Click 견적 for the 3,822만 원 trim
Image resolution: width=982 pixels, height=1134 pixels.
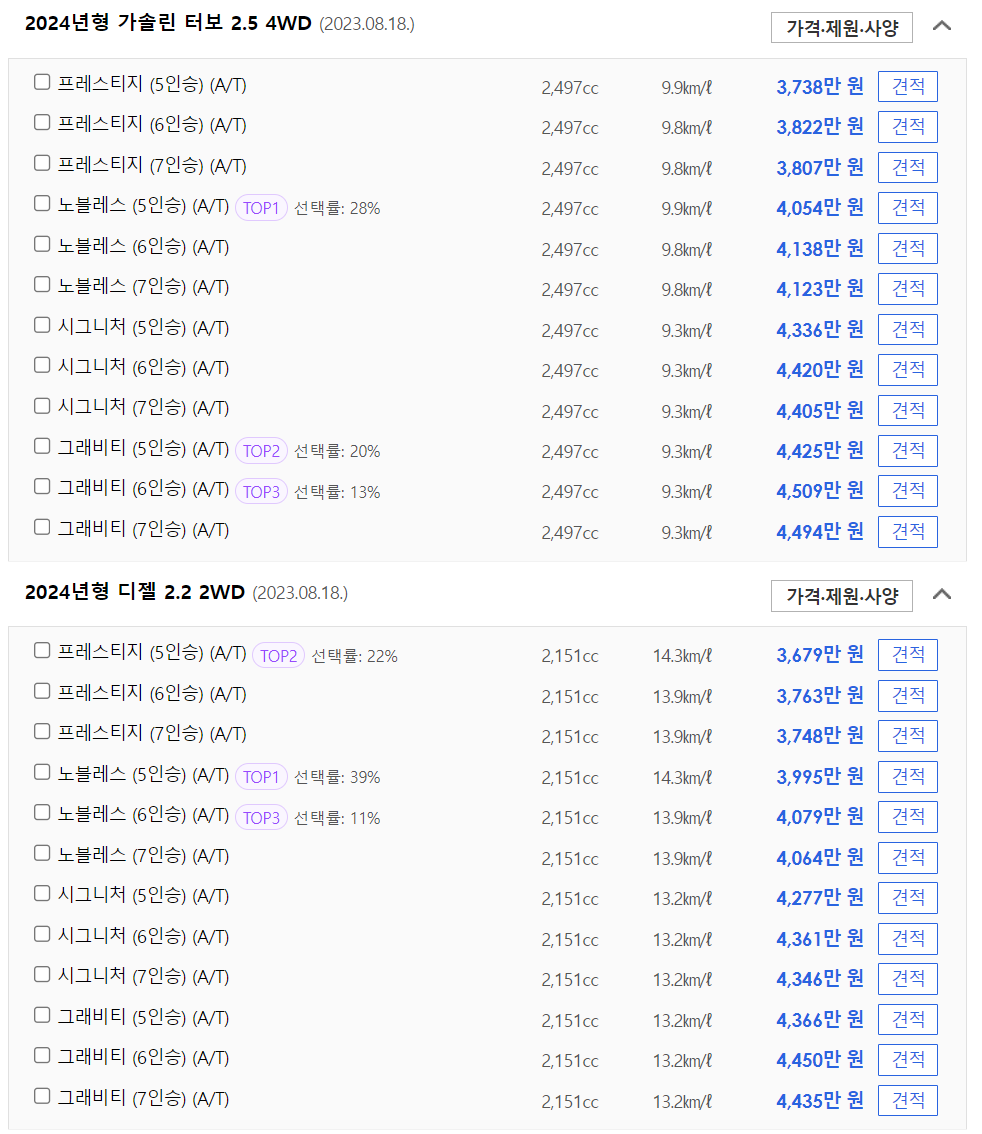(908, 127)
